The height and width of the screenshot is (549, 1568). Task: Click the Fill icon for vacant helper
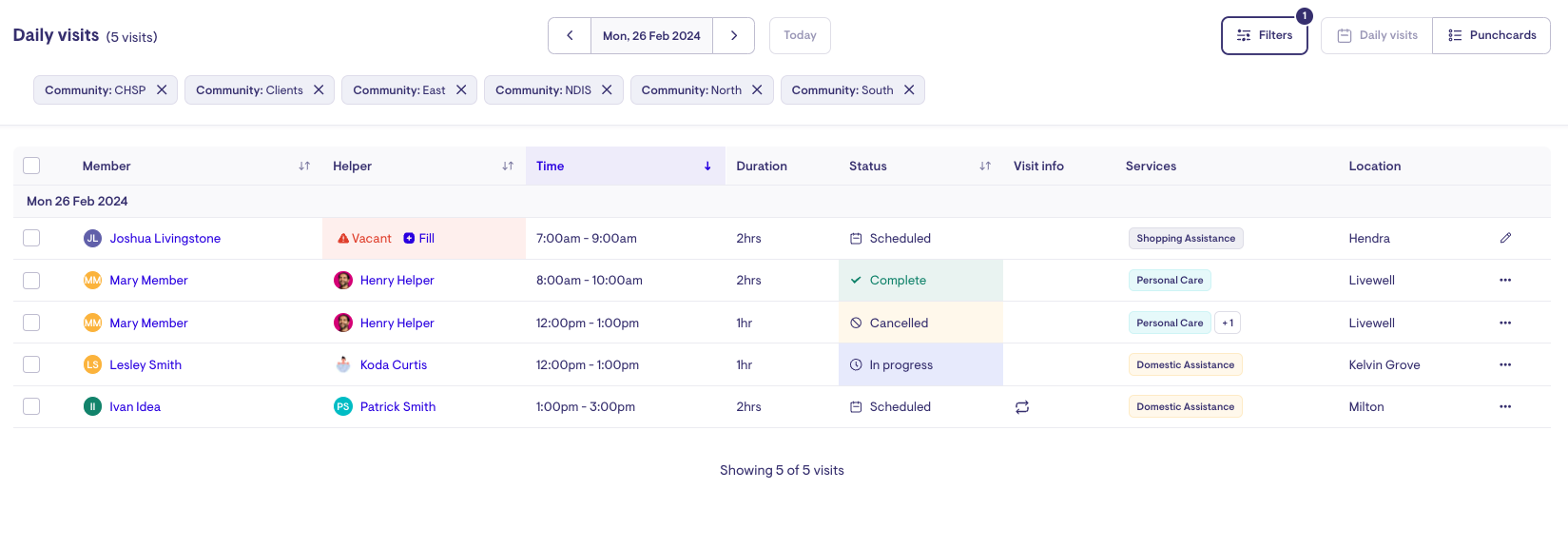[x=409, y=239]
